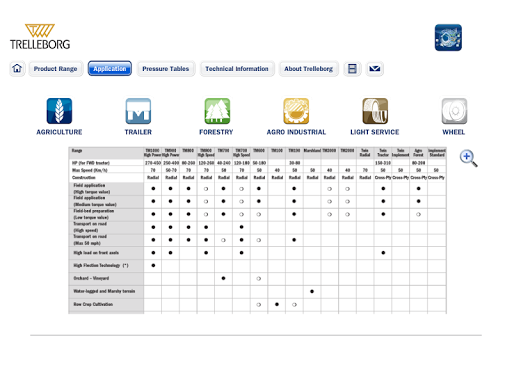This screenshot has height=384, width=512.
Task: Open the Product Range tab
Action: click(x=55, y=69)
